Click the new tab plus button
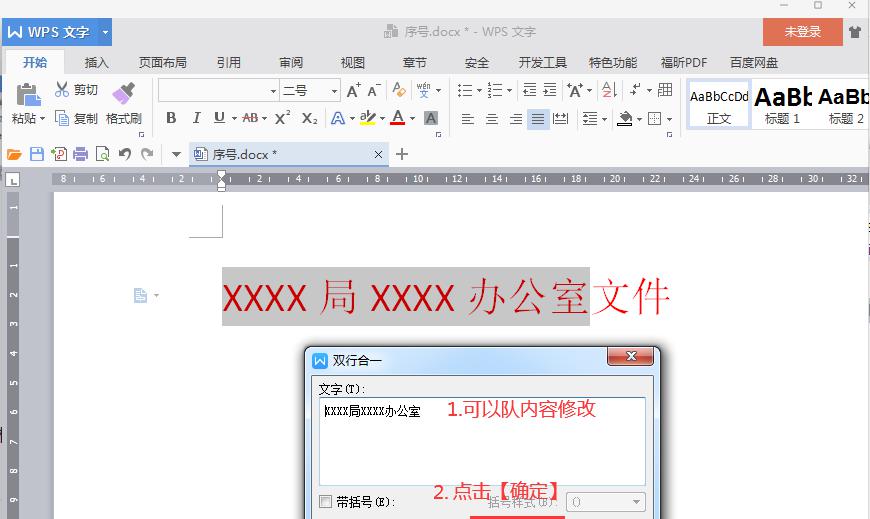Screen dimensions: 870x519 (x=402, y=154)
